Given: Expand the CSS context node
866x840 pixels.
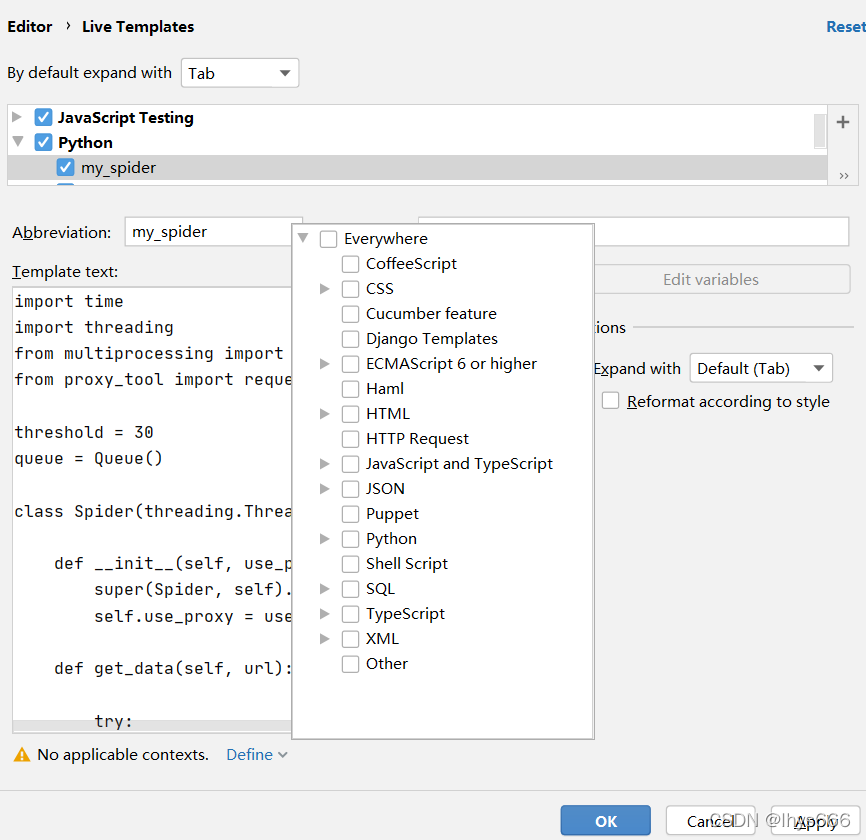Looking at the screenshot, I should (325, 289).
